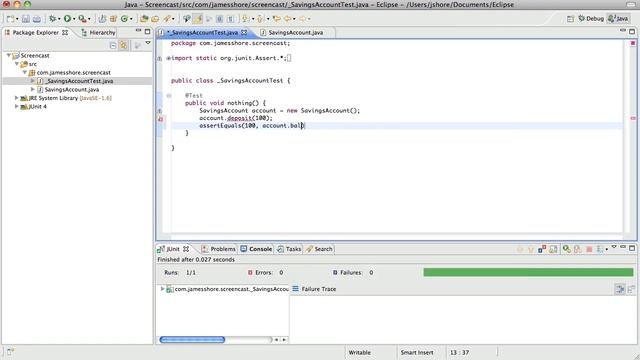Click the Back navigation arrow icon
This screenshot has width=640, height=360.
click(287, 19)
